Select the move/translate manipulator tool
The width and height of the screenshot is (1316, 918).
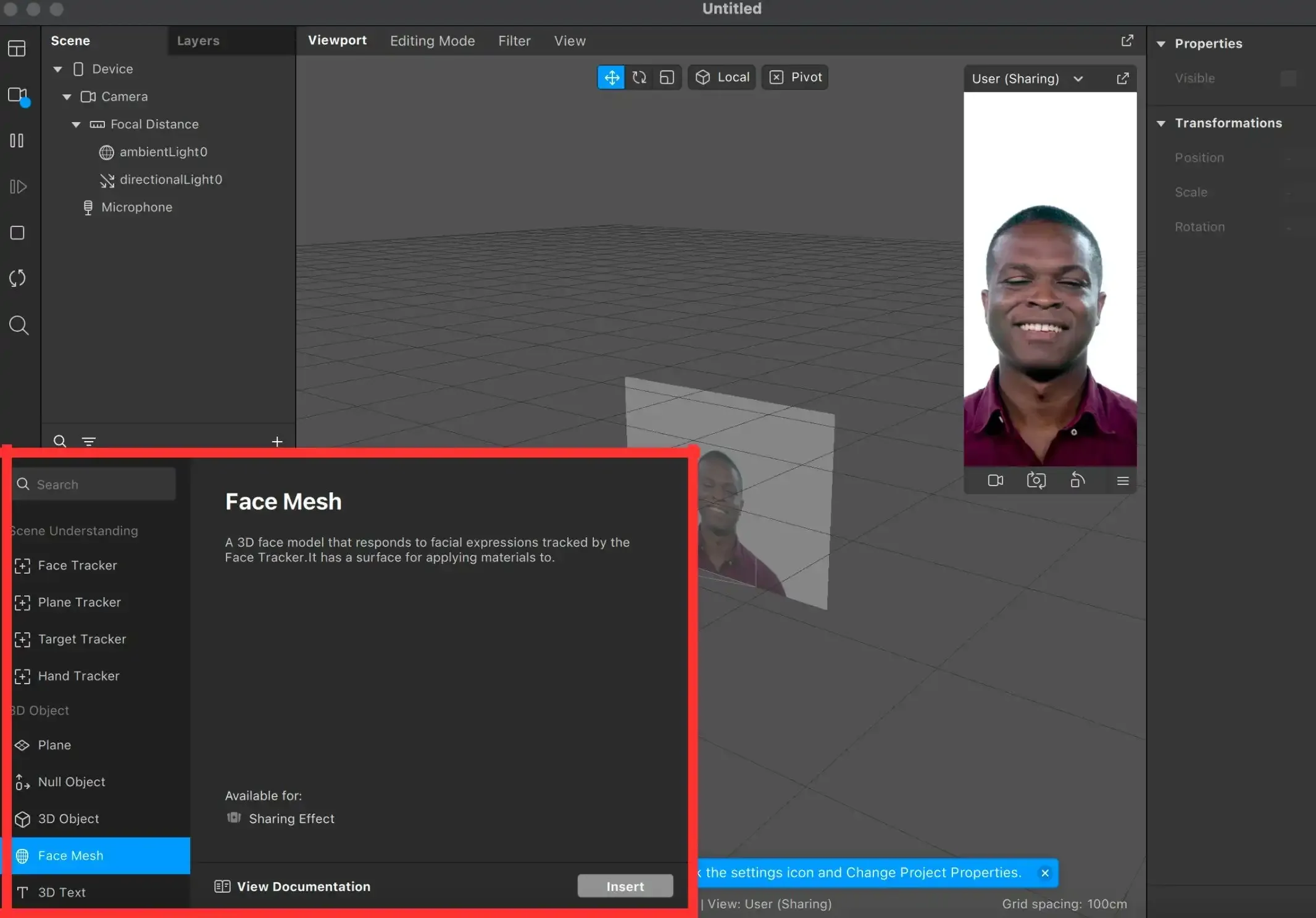coord(611,77)
